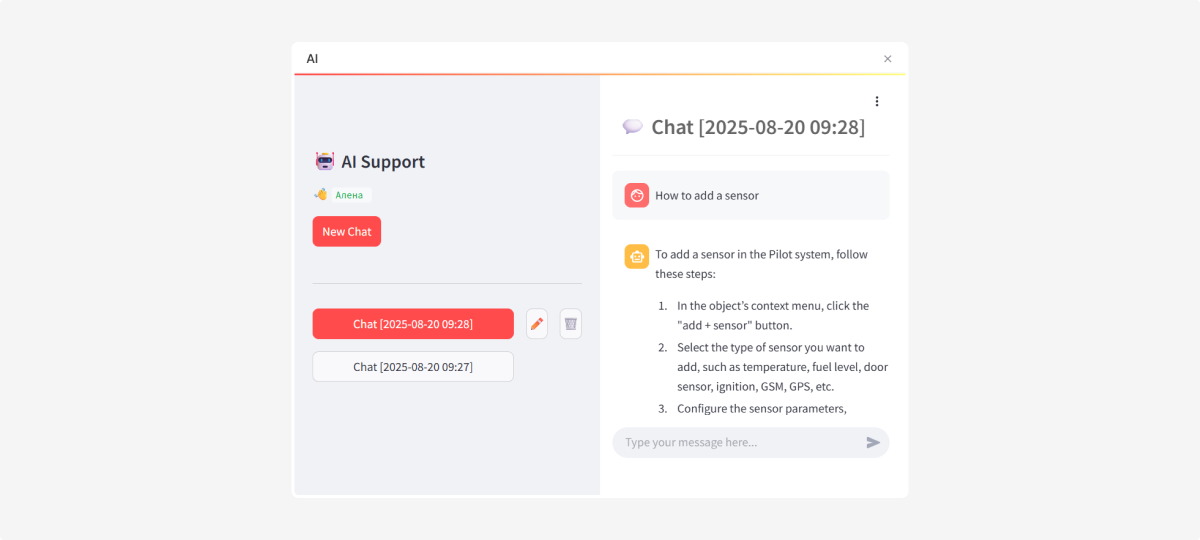Click the AI Support heading text
1200x540 pixels.
(383, 162)
